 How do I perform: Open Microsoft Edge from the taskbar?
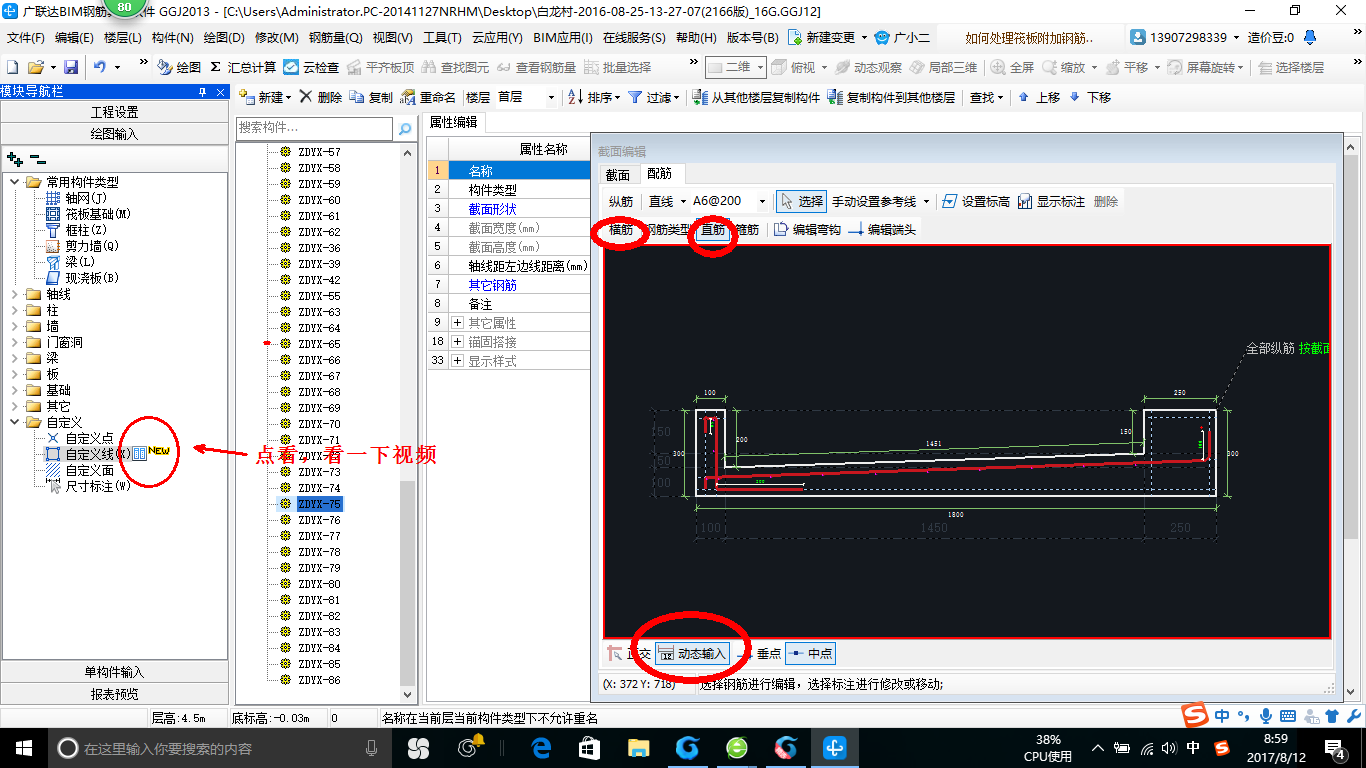(x=542, y=747)
